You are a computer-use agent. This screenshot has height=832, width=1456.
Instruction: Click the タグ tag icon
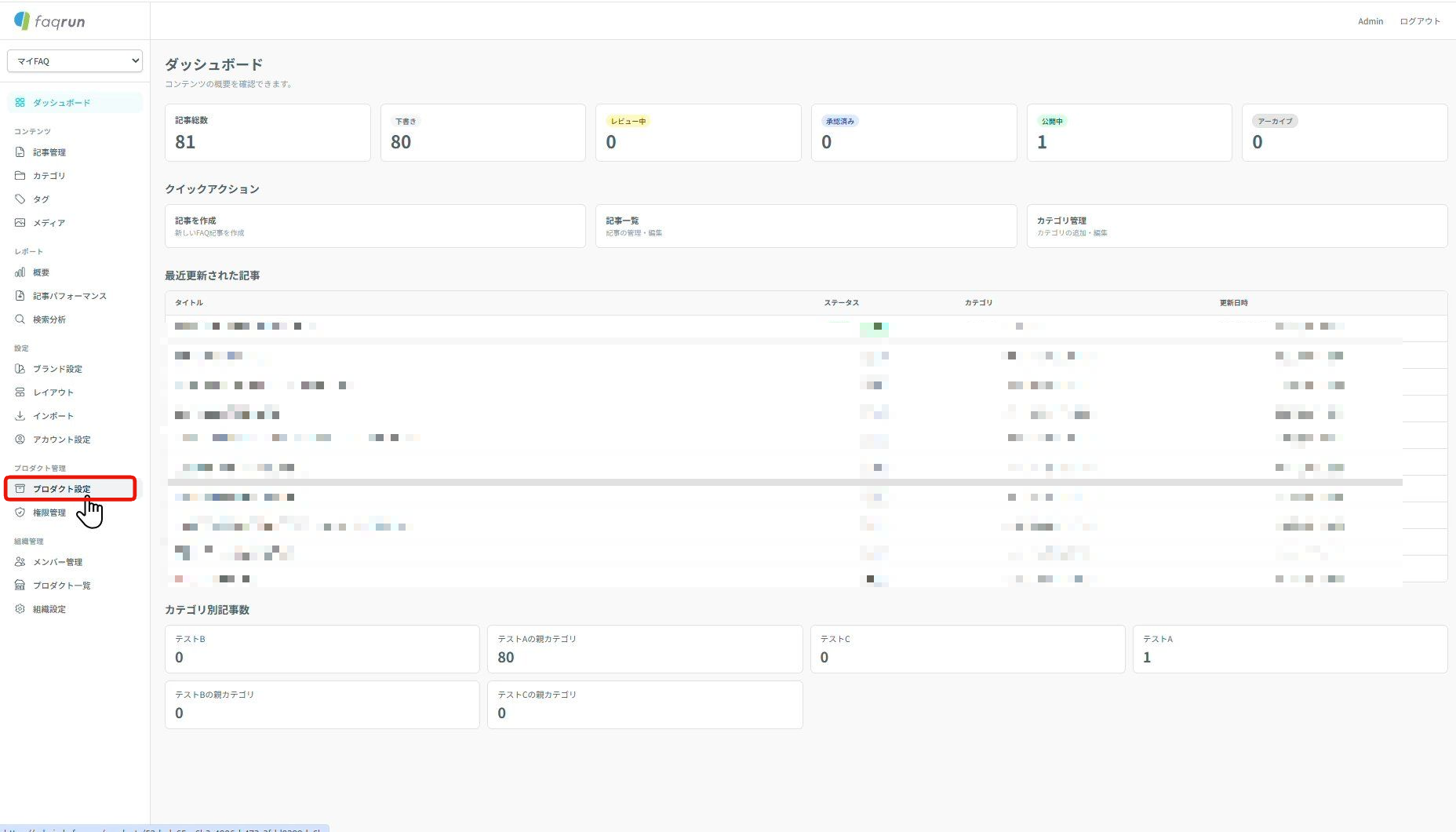(20, 199)
